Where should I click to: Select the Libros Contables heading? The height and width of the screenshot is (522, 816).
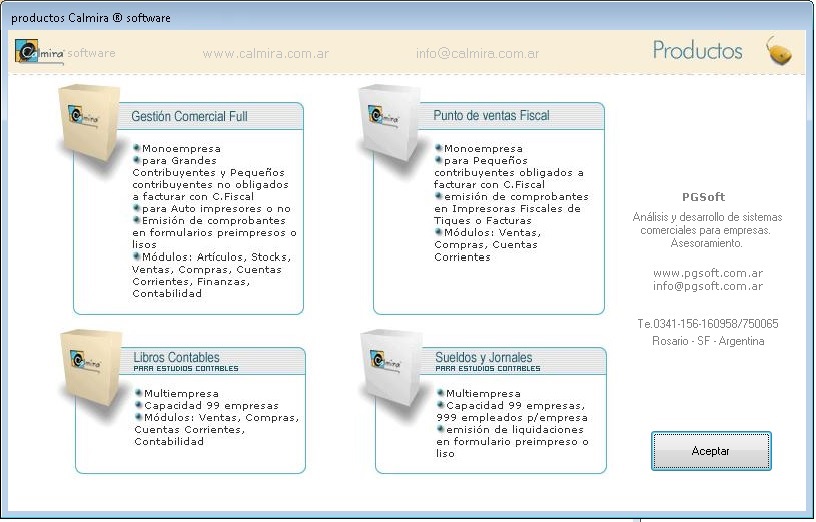pyautogui.click(x=176, y=357)
